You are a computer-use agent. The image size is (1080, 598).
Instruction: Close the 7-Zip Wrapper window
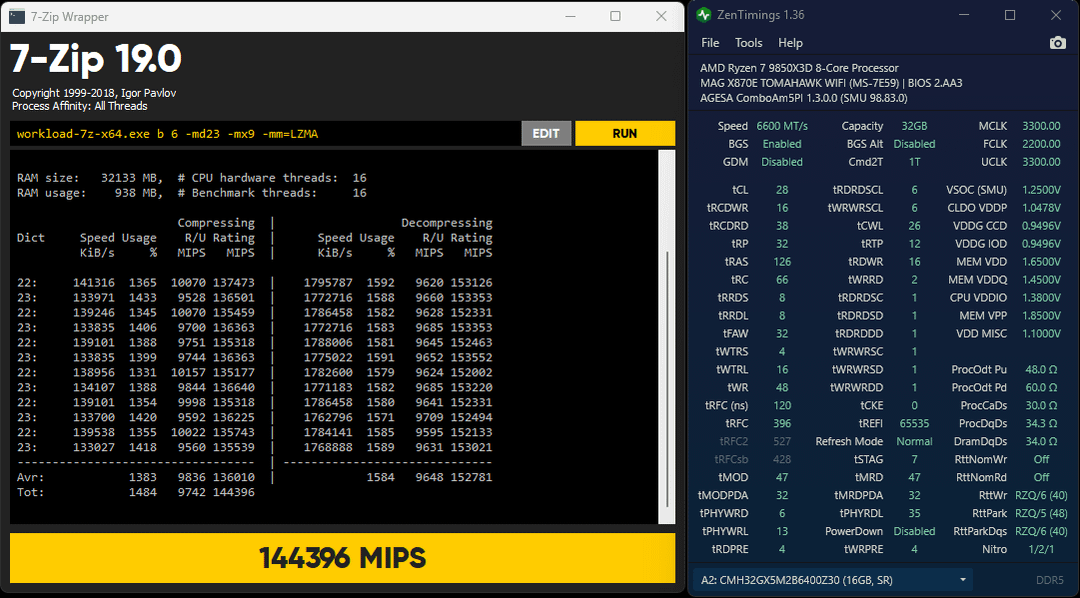click(661, 16)
